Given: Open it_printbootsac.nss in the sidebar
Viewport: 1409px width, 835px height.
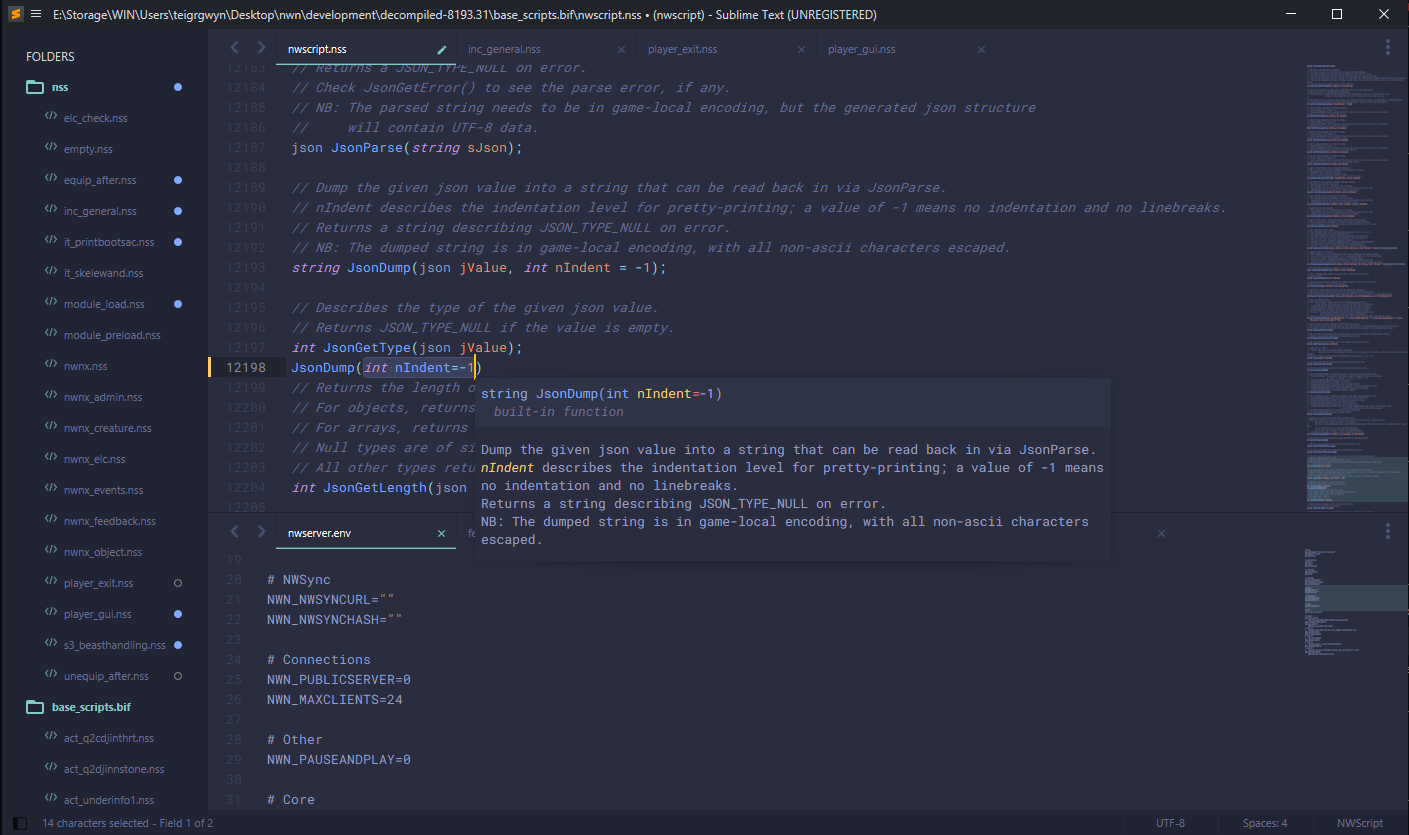Looking at the screenshot, I should 109,242.
